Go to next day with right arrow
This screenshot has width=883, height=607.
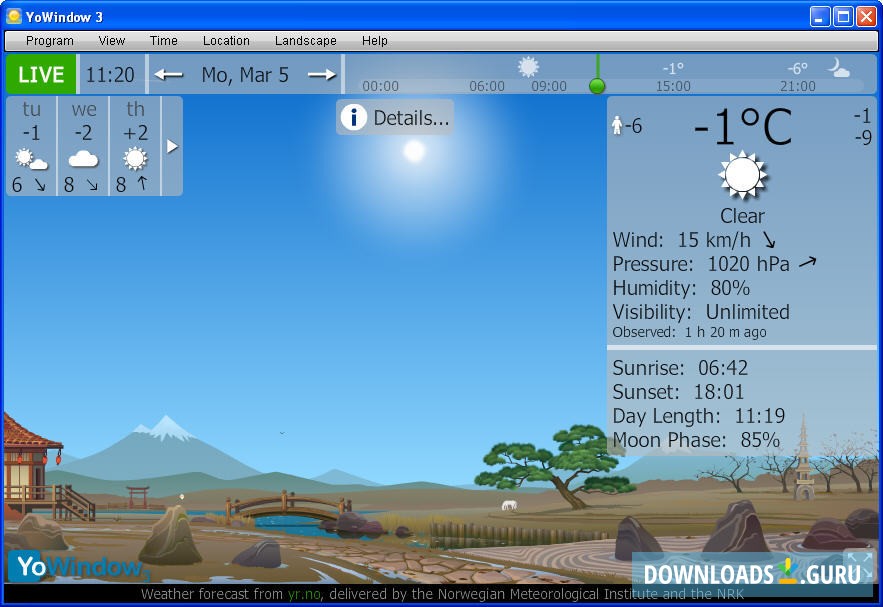pyautogui.click(x=322, y=74)
